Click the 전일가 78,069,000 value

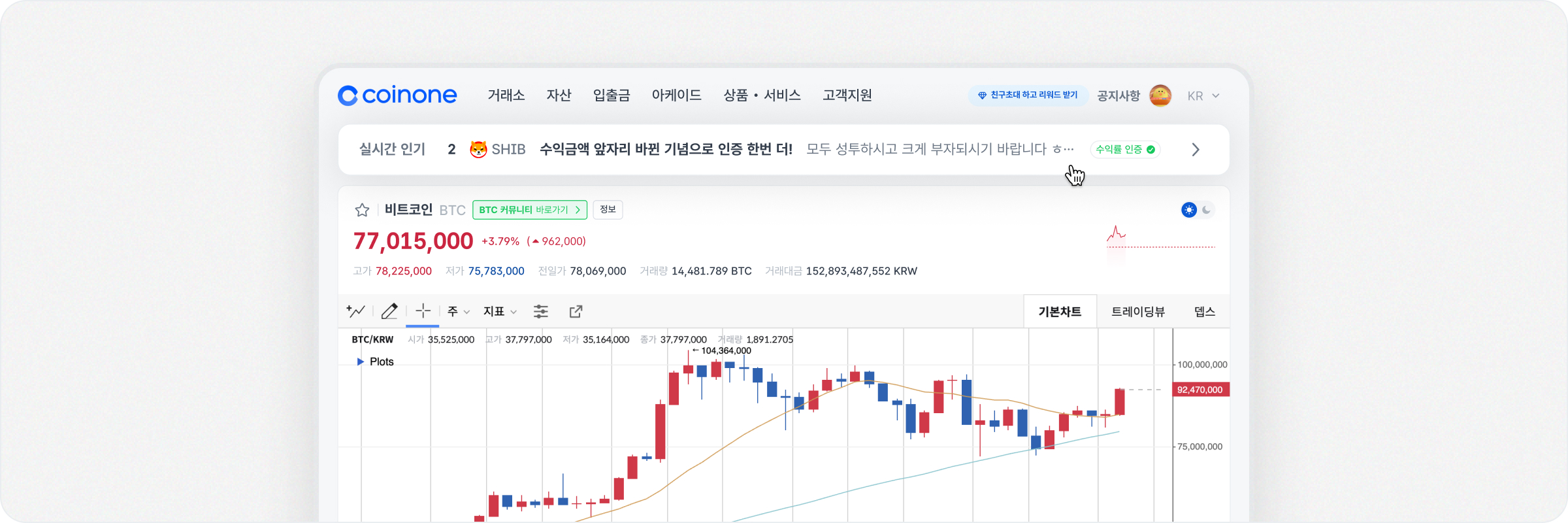[598, 271]
